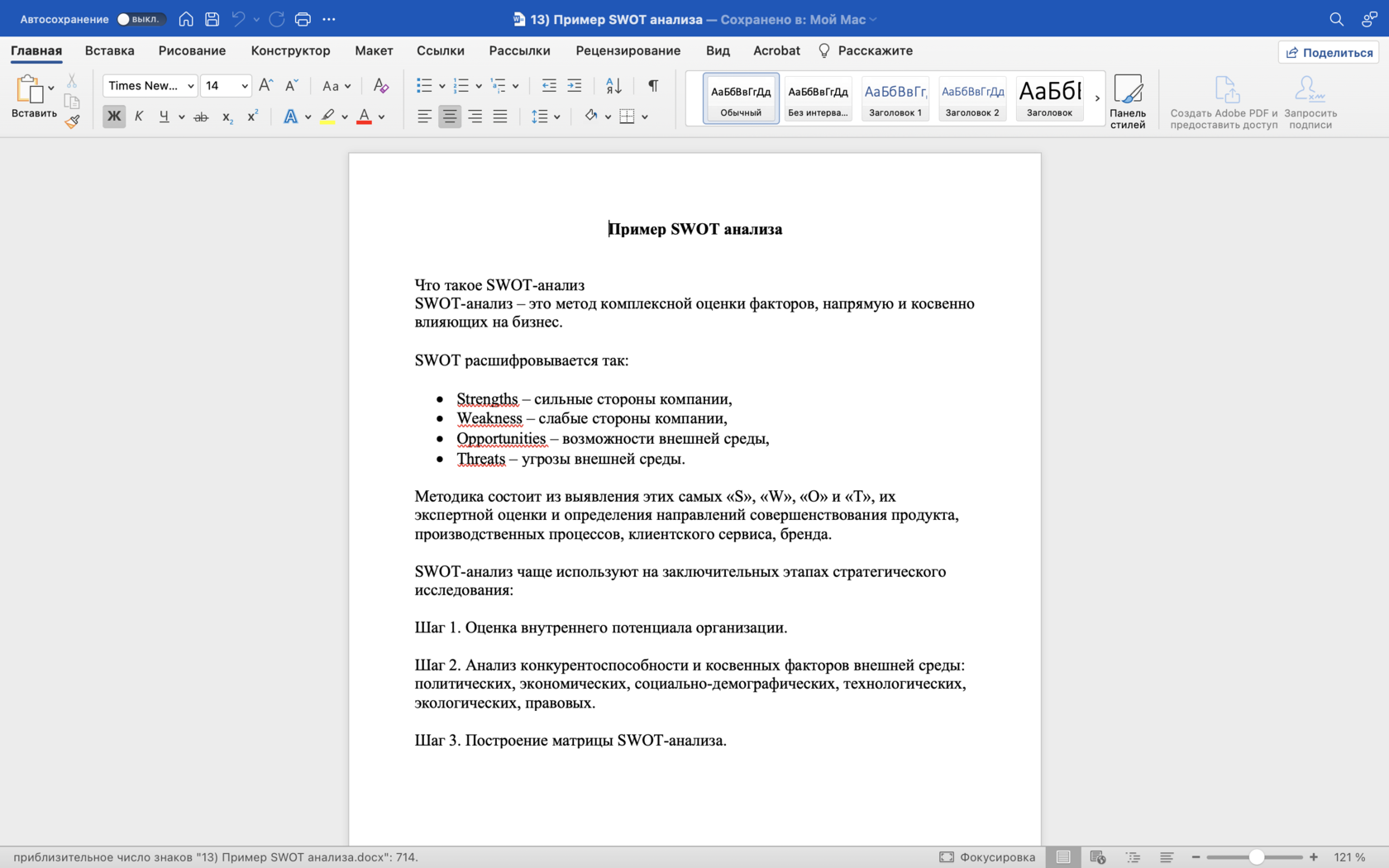This screenshot has width=1389, height=868.
Task: Print the document using the printer icon
Action: click(303, 19)
